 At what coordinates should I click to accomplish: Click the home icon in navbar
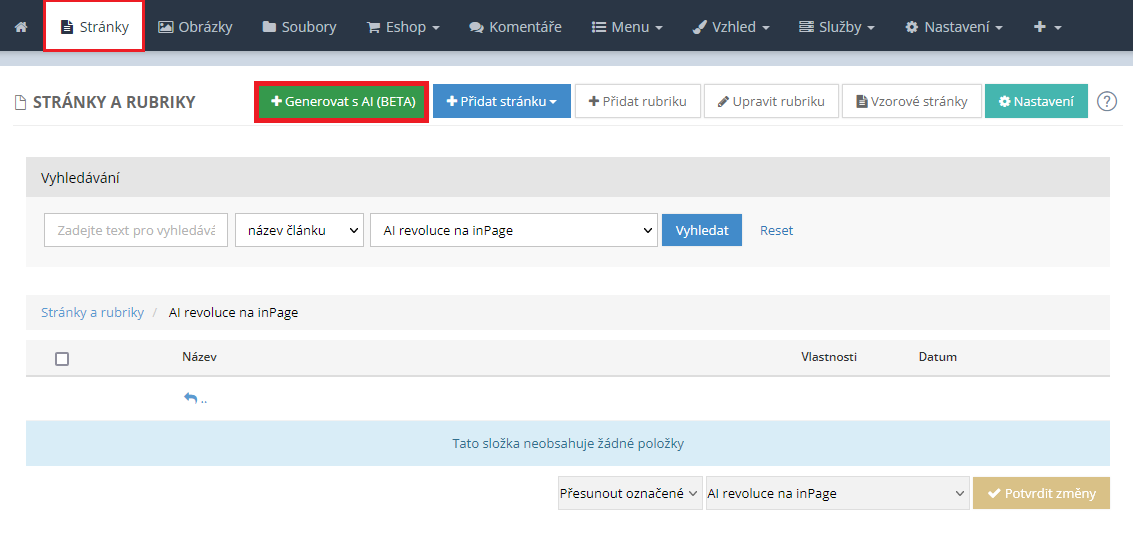[x=21, y=27]
